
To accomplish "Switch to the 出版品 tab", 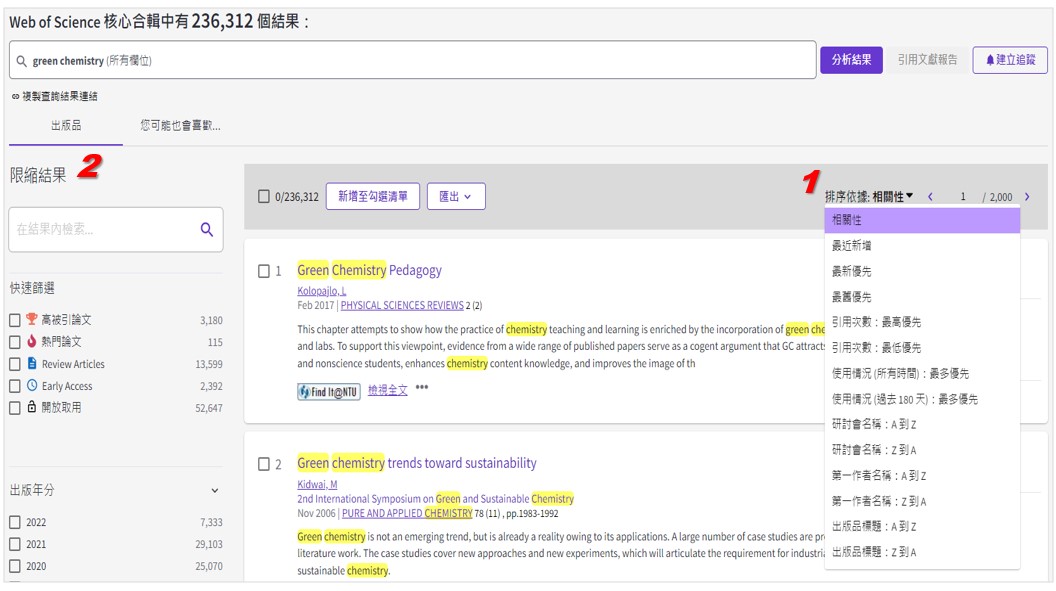I will 66,126.
